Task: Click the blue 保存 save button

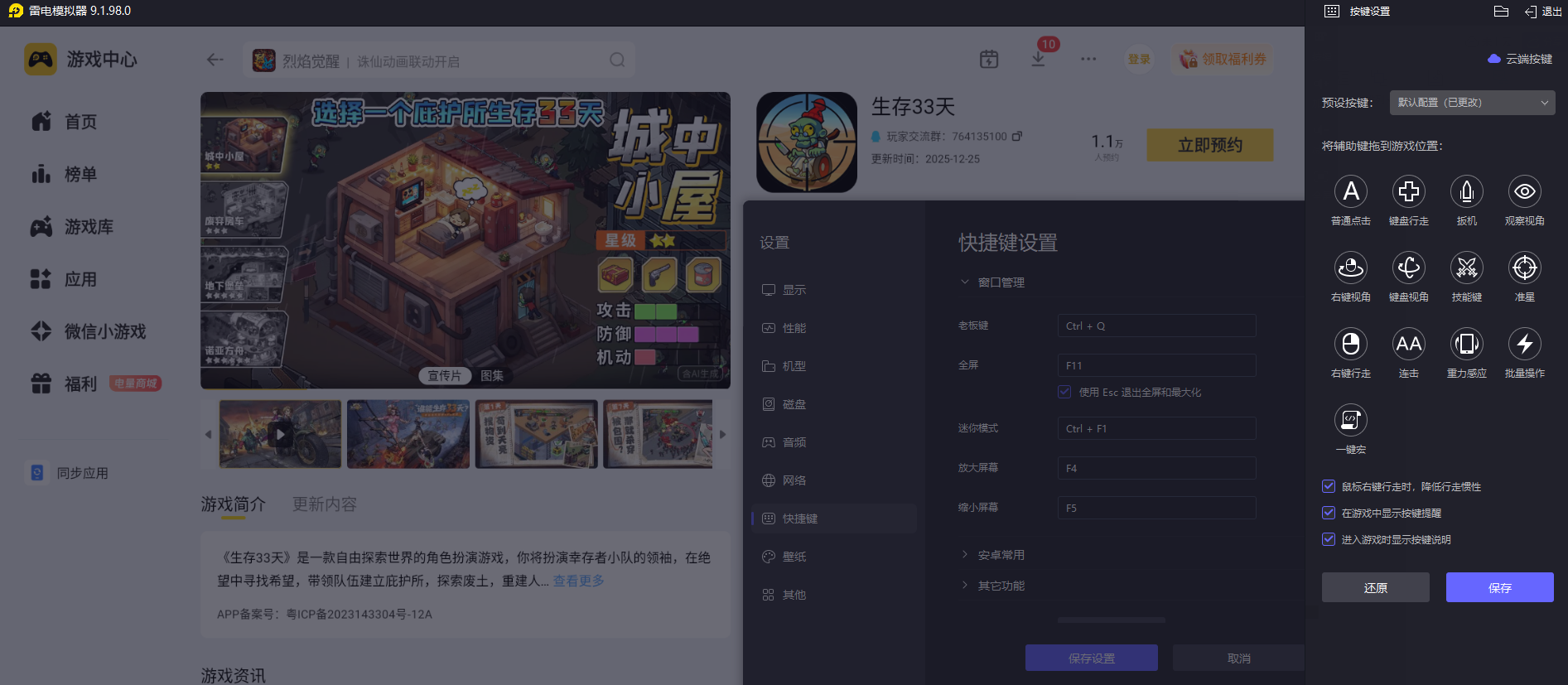Action: [1500, 587]
